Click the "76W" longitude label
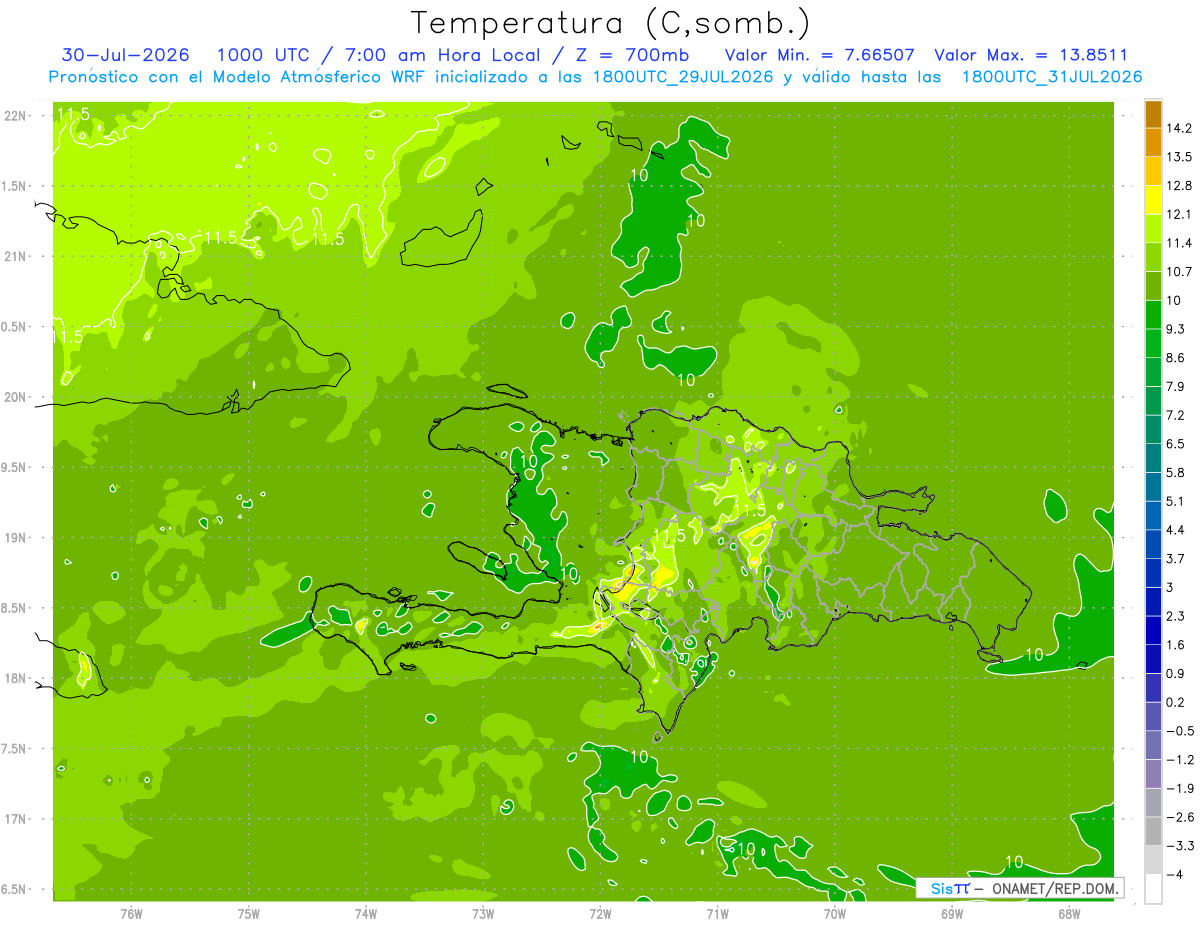The width and height of the screenshot is (1200, 927). pyautogui.click(x=131, y=913)
